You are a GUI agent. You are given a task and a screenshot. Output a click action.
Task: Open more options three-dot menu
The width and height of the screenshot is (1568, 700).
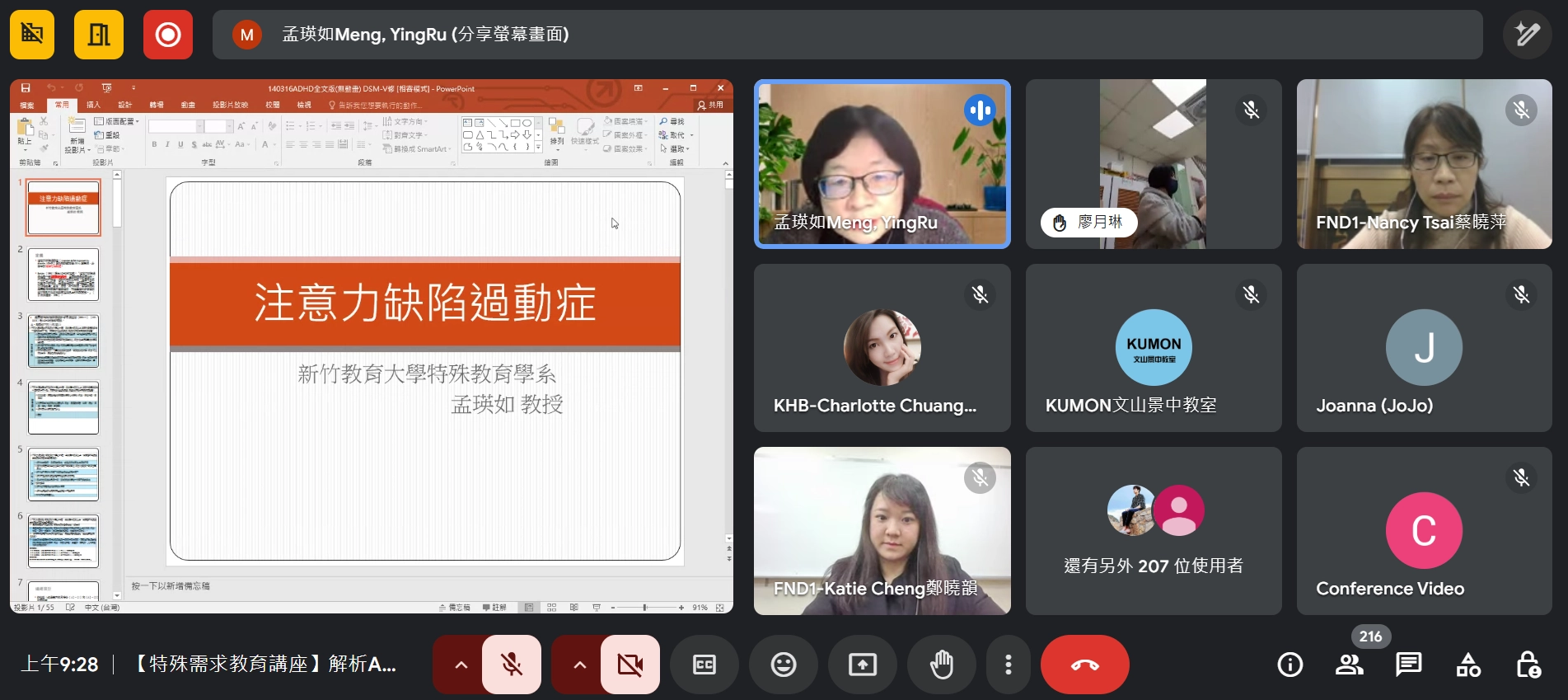click(1008, 665)
